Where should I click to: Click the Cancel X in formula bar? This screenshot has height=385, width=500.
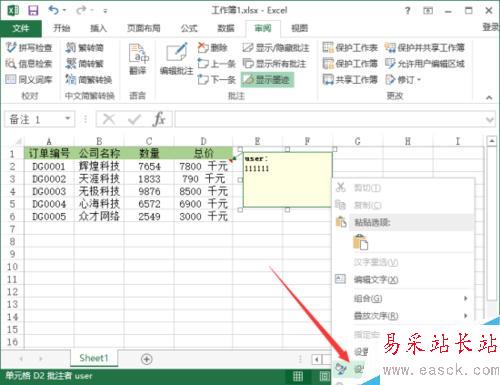109,119
